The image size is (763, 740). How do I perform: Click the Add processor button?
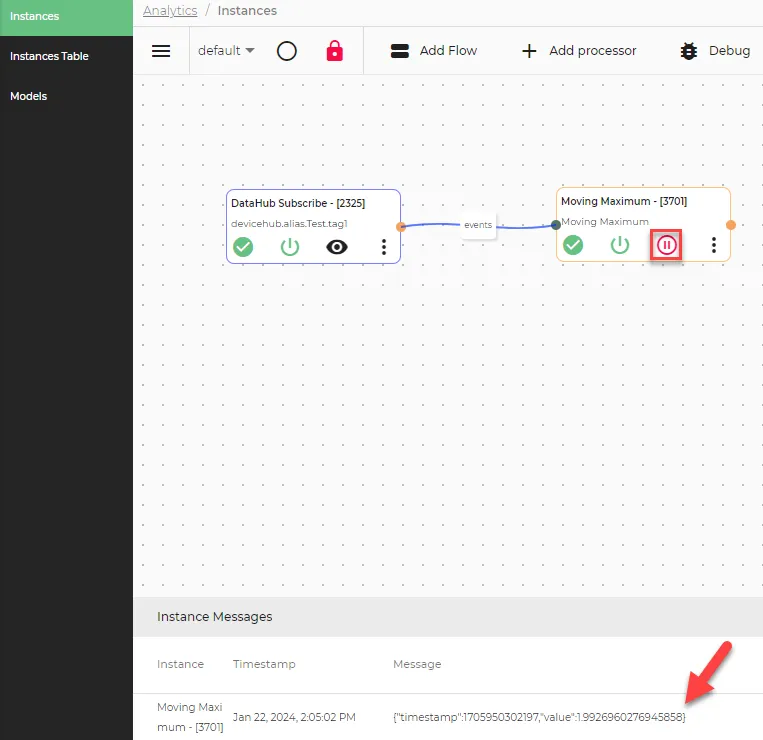pos(579,51)
